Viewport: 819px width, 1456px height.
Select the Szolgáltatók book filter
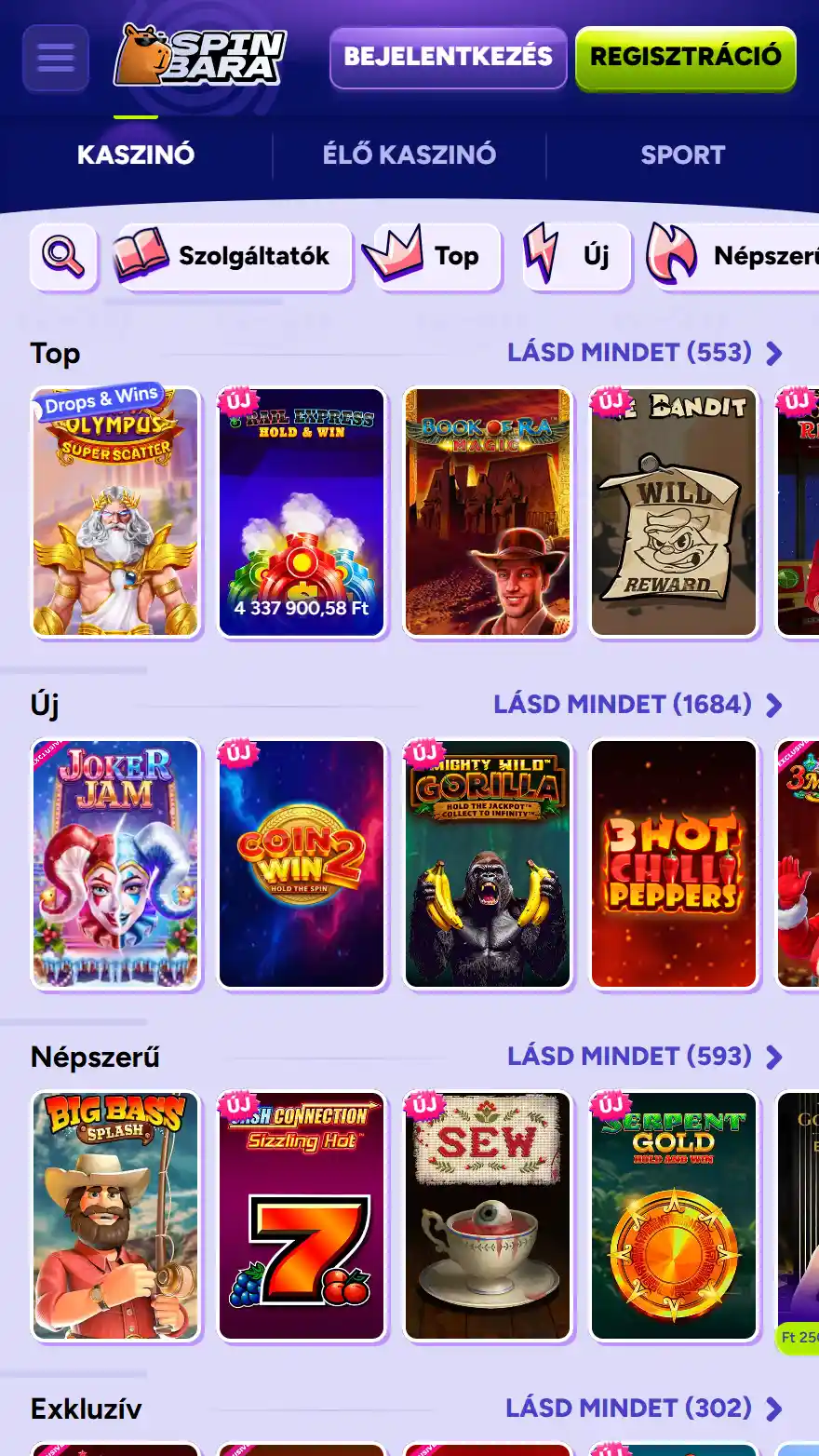(x=232, y=256)
